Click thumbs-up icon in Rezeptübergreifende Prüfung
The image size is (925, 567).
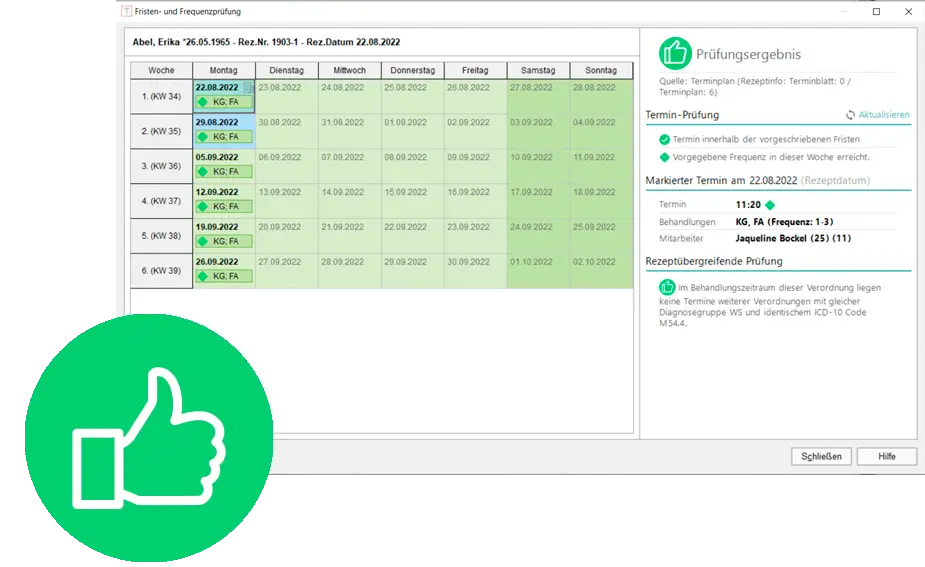tap(667, 287)
